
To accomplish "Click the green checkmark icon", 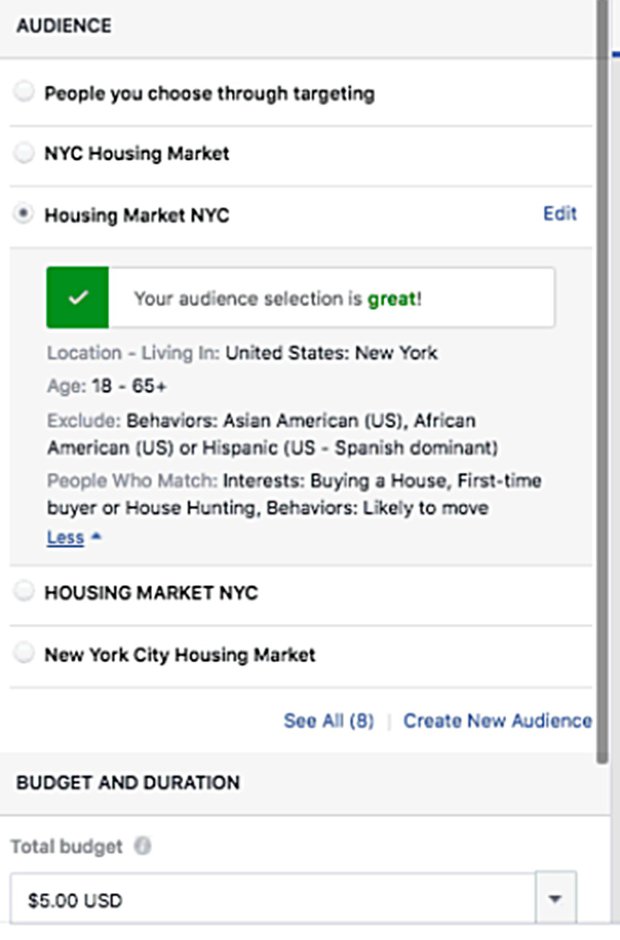I will (x=77, y=298).
